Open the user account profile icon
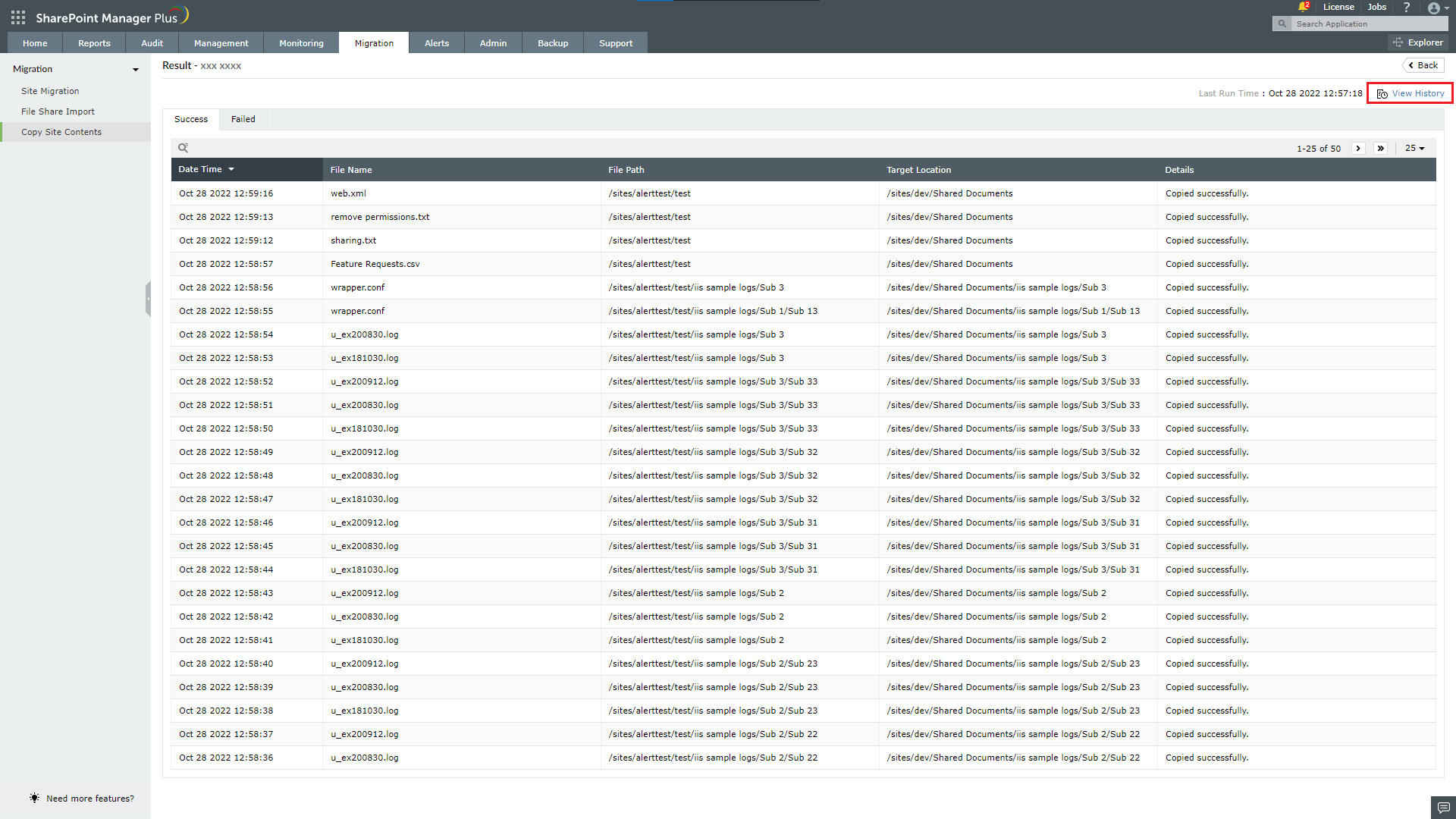The width and height of the screenshot is (1456, 819). [x=1436, y=8]
